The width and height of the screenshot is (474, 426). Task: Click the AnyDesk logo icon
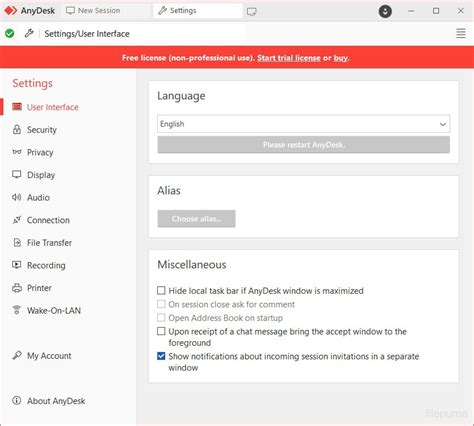(x=10, y=11)
